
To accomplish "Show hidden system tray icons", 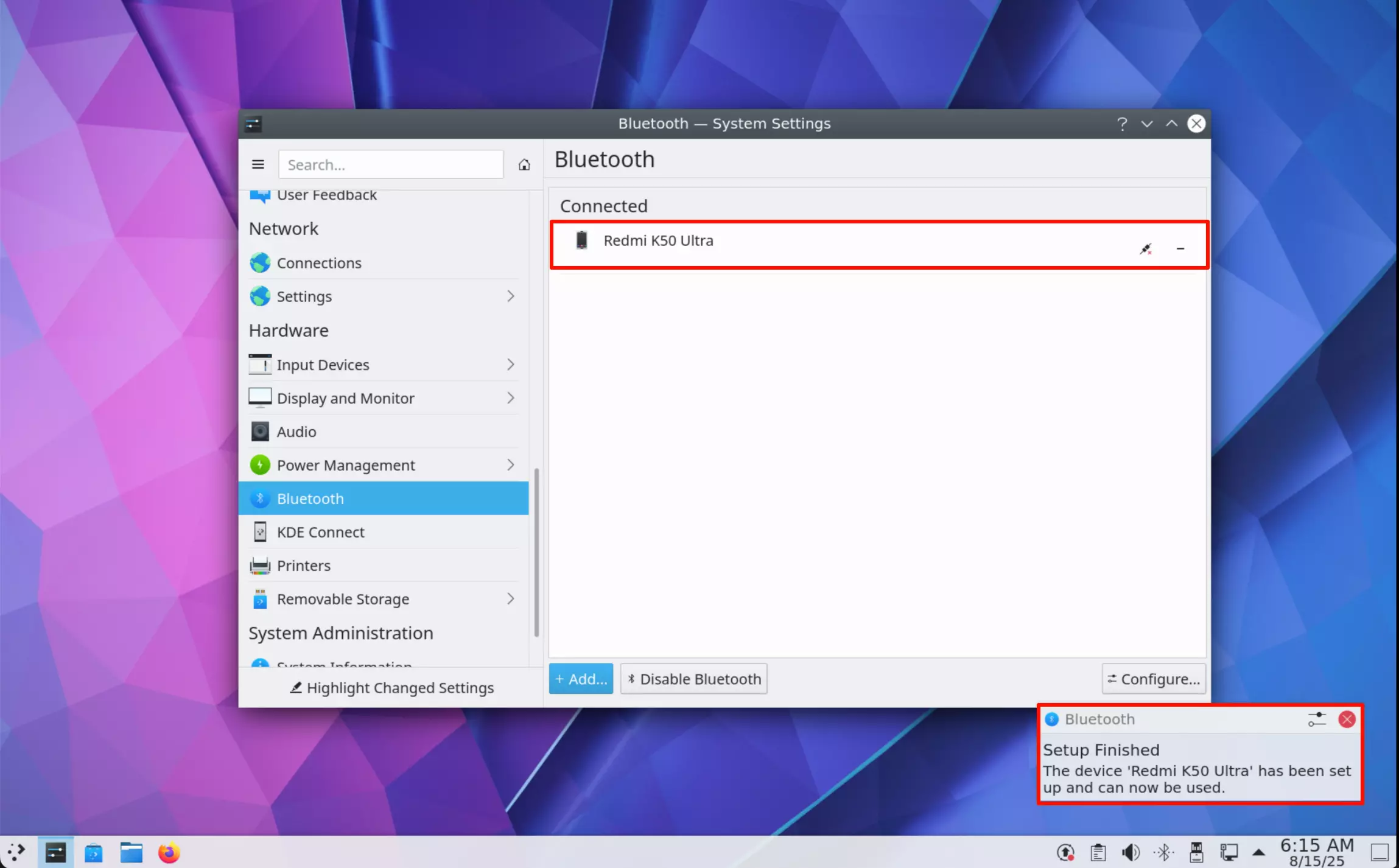I will (x=1259, y=852).
